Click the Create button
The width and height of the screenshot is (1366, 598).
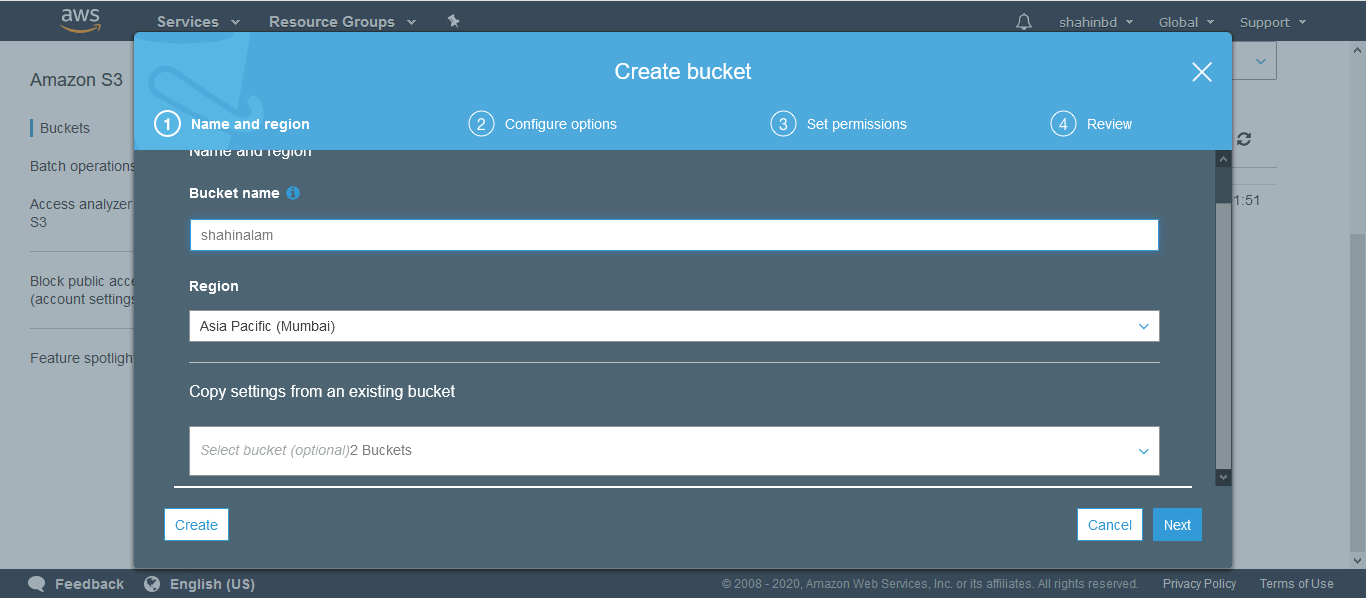[196, 525]
